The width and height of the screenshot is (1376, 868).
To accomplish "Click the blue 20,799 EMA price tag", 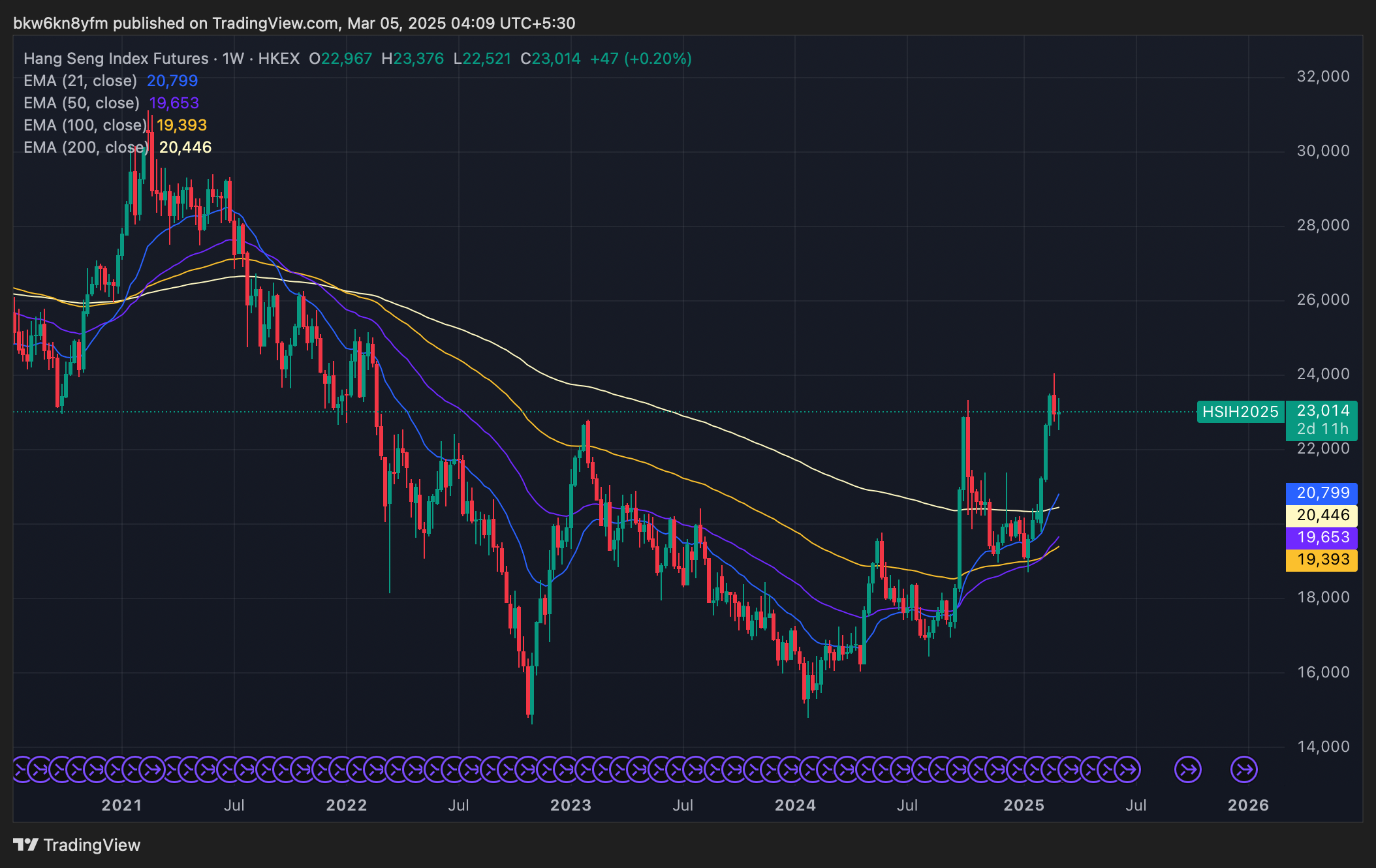I will click(1322, 493).
